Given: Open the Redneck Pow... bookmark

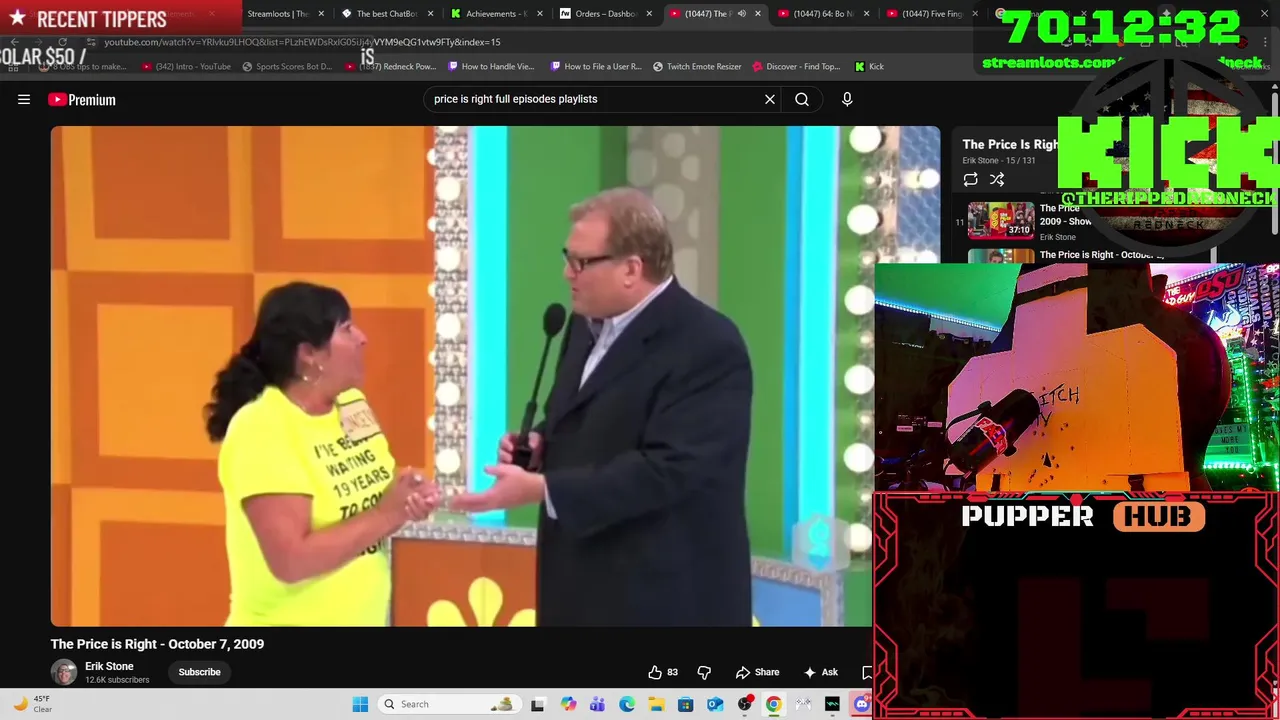Looking at the screenshot, I should (391, 67).
